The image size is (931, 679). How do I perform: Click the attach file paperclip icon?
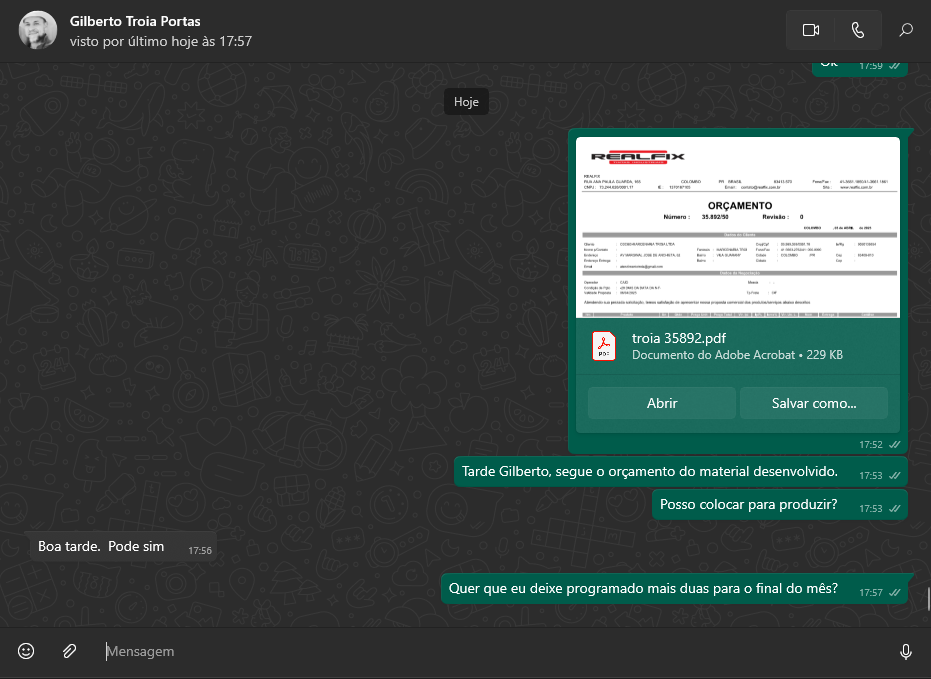click(x=69, y=651)
